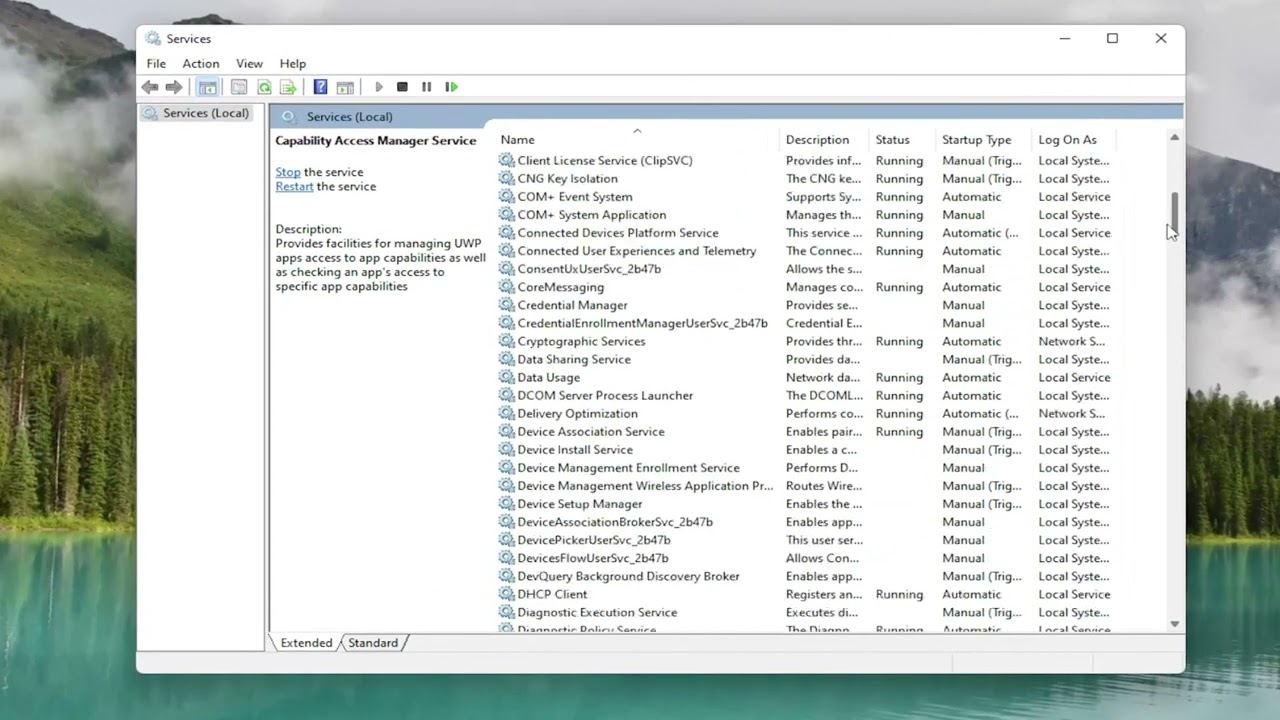The height and width of the screenshot is (720, 1280).
Task: Click the scrollbar up arrow
Action: [1175, 137]
